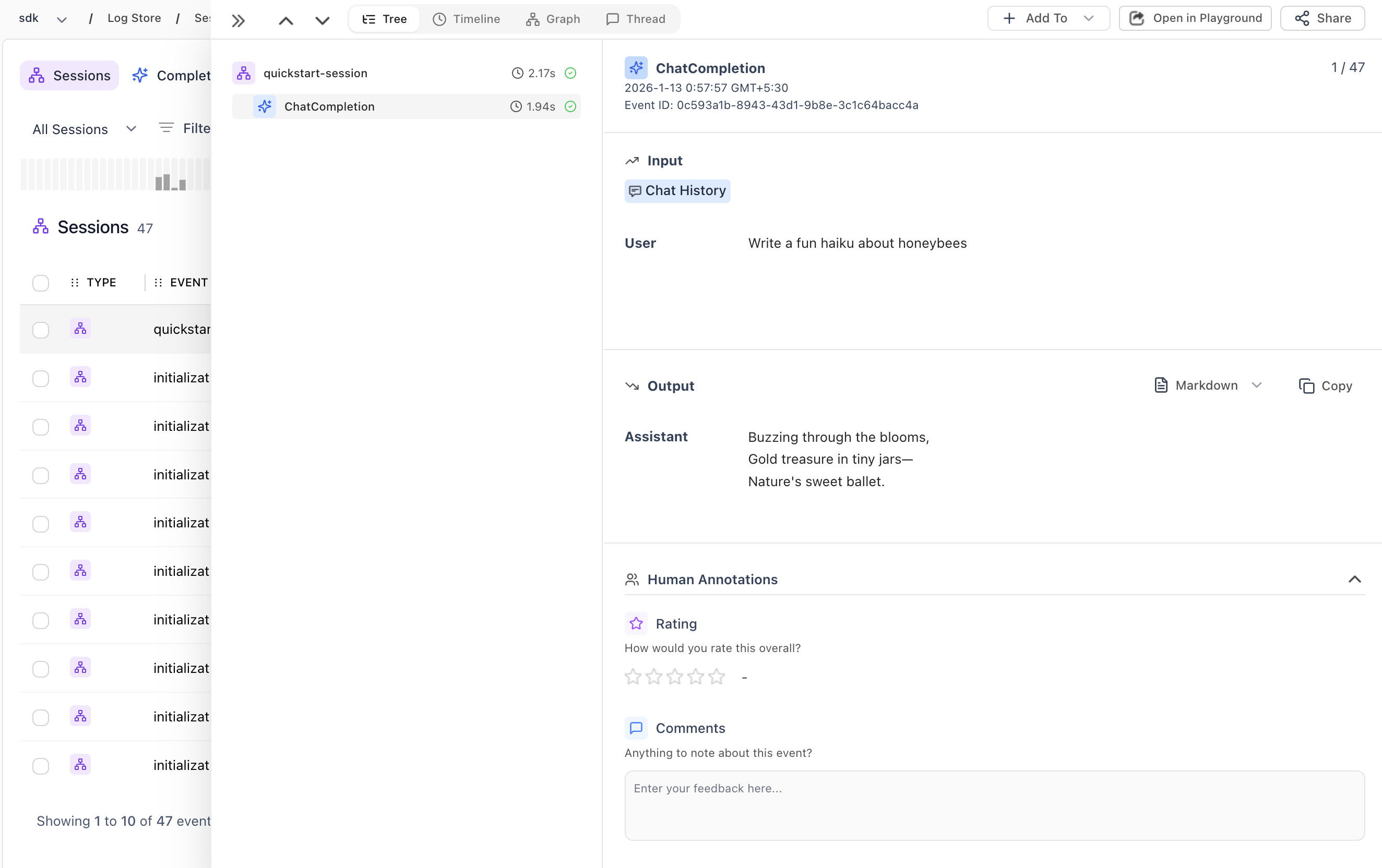Image resolution: width=1382 pixels, height=868 pixels.
Task: Switch to the Graph view tab
Action: [x=553, y=19]
